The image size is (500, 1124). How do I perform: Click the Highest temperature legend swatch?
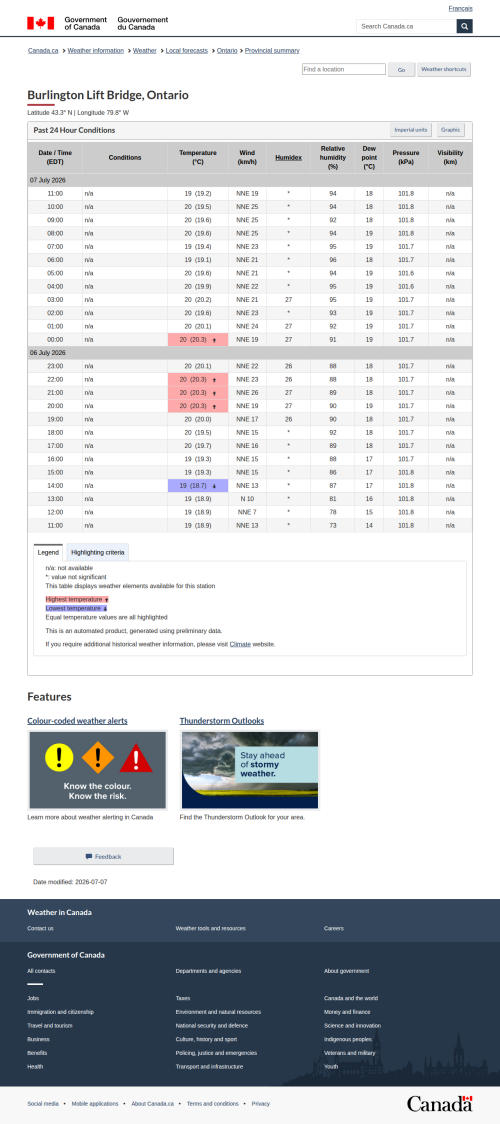[x=77, y=599]
